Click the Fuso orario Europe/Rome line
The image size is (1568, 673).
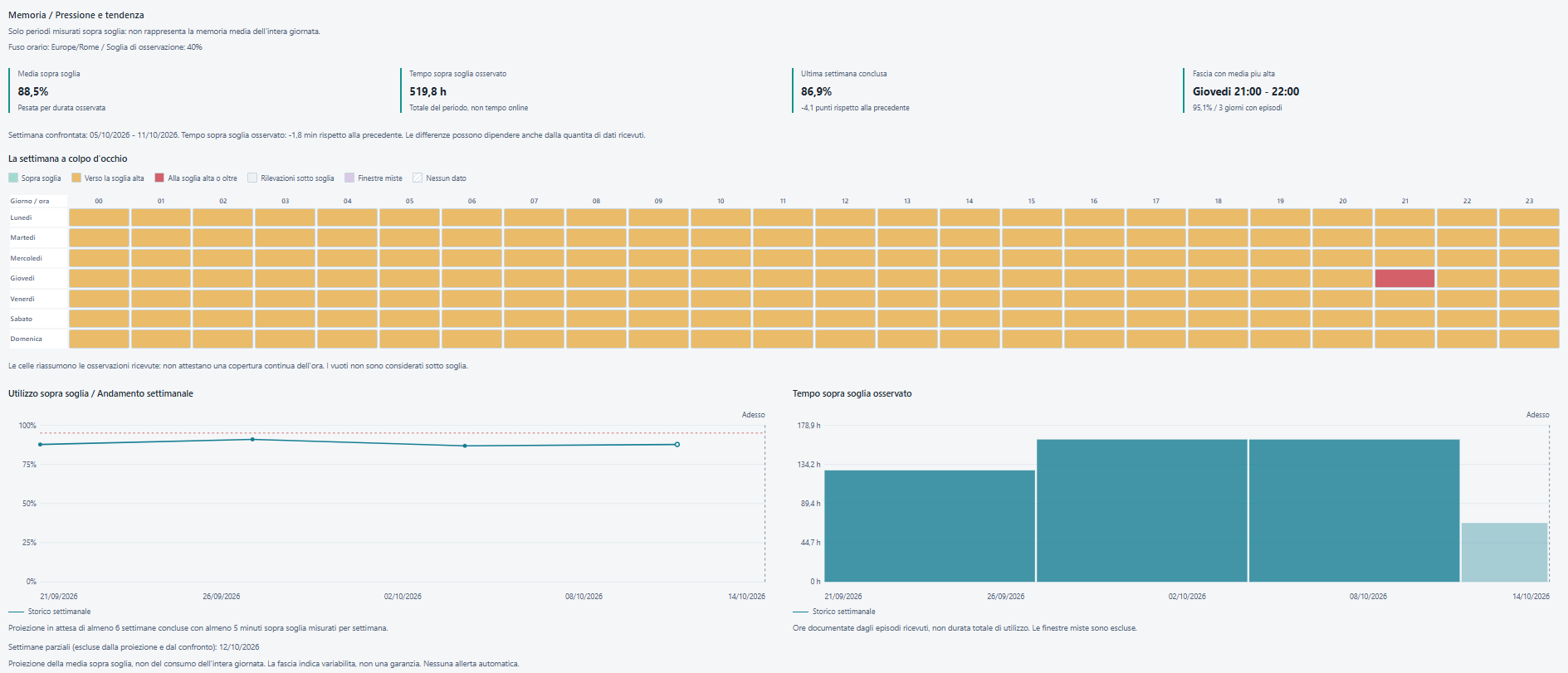(105, 47)
